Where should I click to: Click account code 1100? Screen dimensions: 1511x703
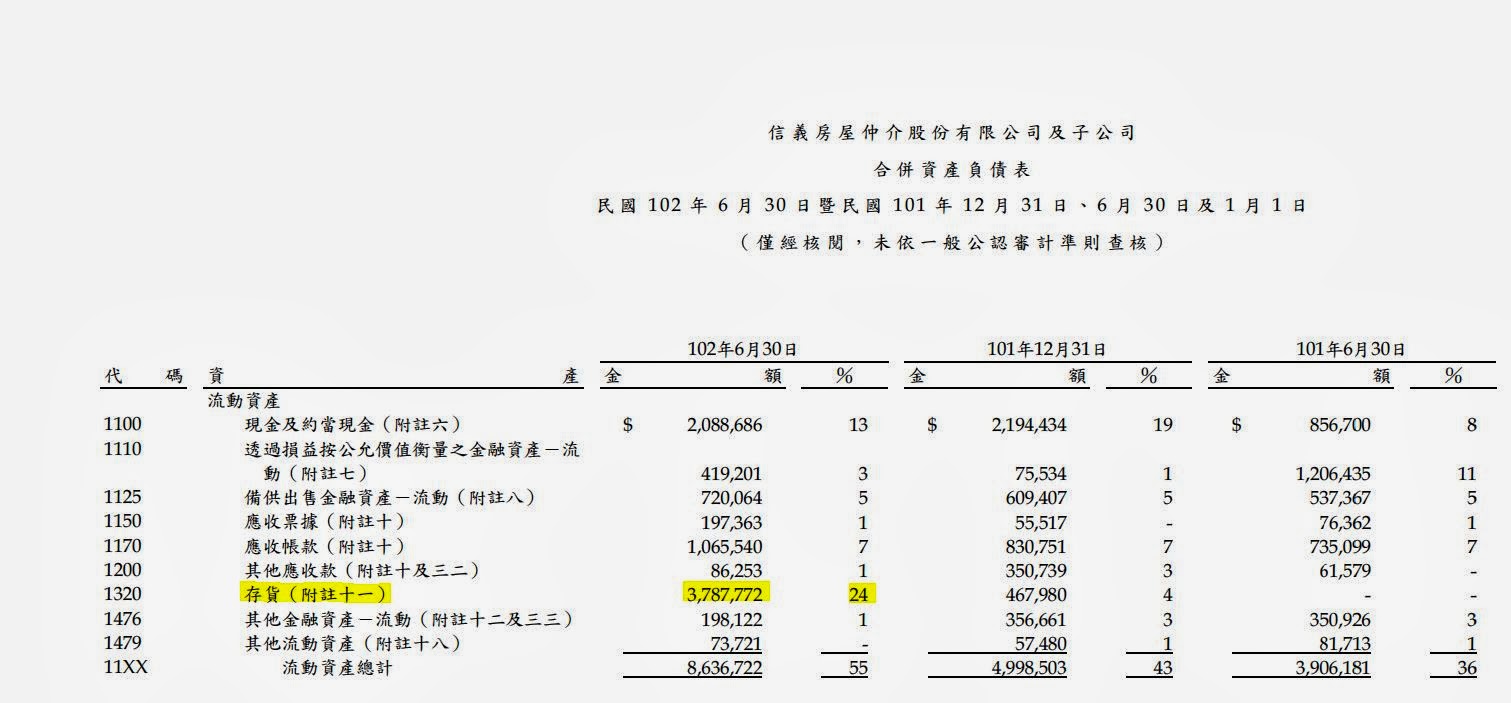[122, 425]
